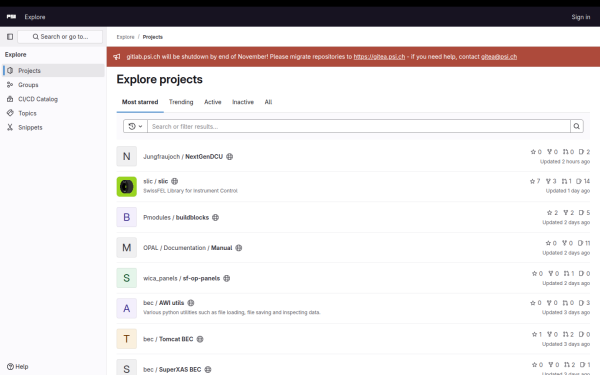Click Sign in
Viewport: 600px width, 375px height.
580,17
